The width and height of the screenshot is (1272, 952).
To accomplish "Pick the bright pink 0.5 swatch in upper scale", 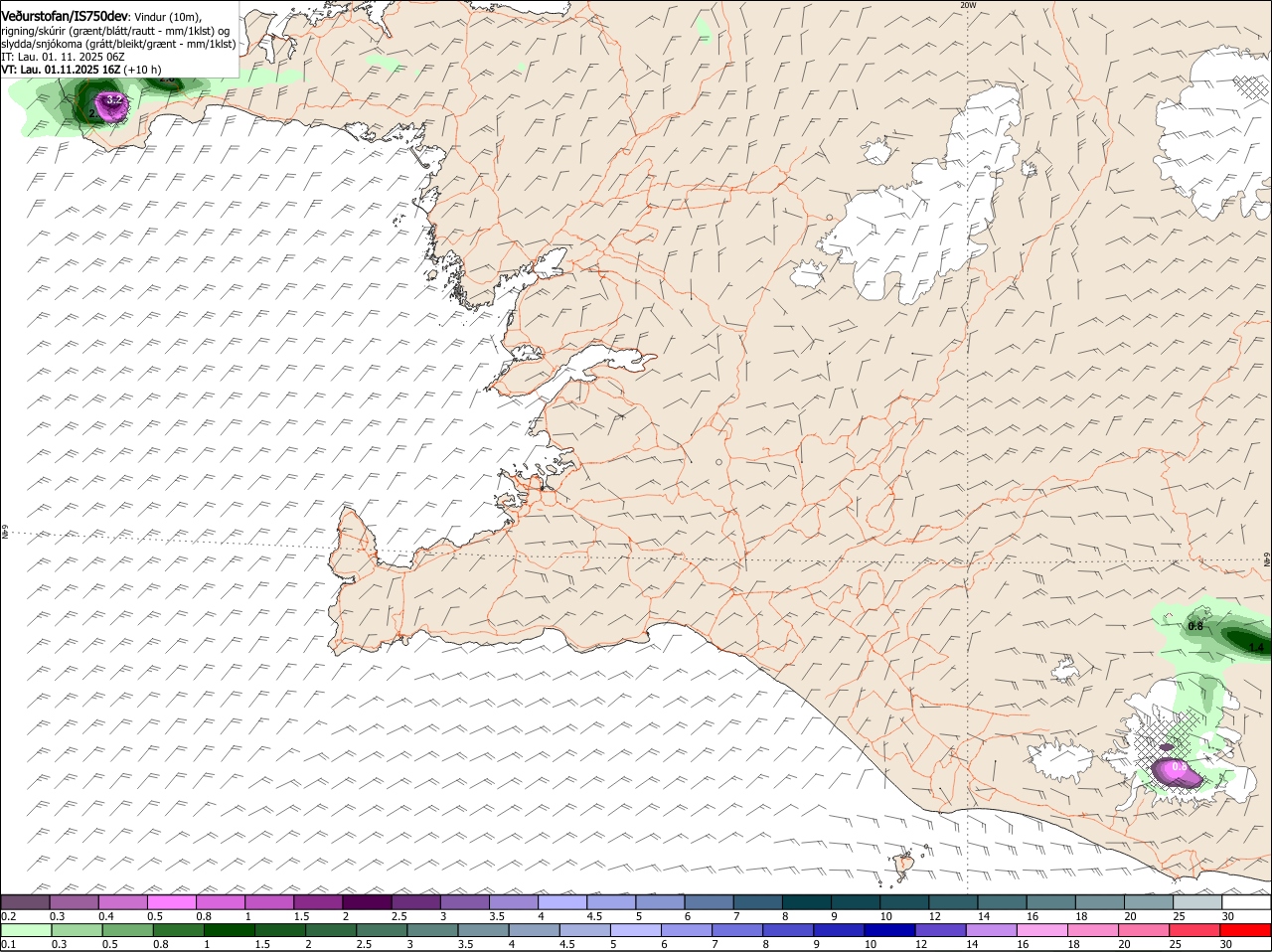I will point(171,901).
